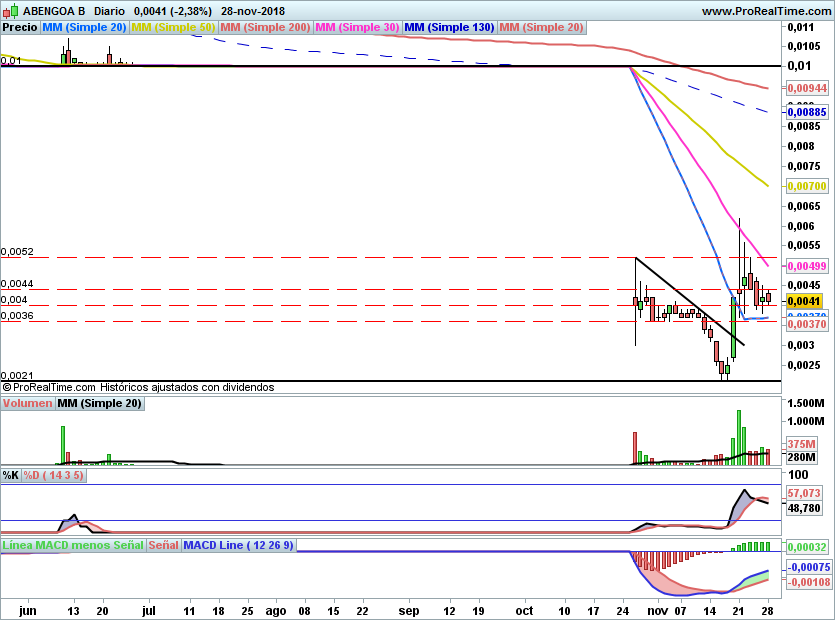Click the 0,01 horizontal line label
This screenshot has height=620, width=835.
pyautogui.click(x=11, y=60)
